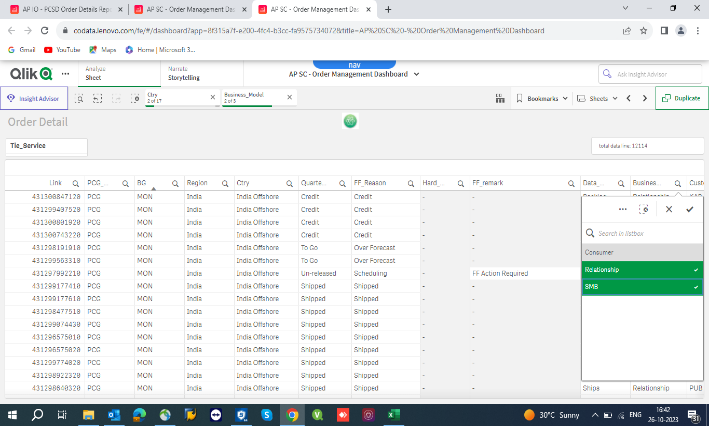Viewport: 709px width, 426px height.
Task: Go to the next sheet arrow
Action: click(644, 99)
